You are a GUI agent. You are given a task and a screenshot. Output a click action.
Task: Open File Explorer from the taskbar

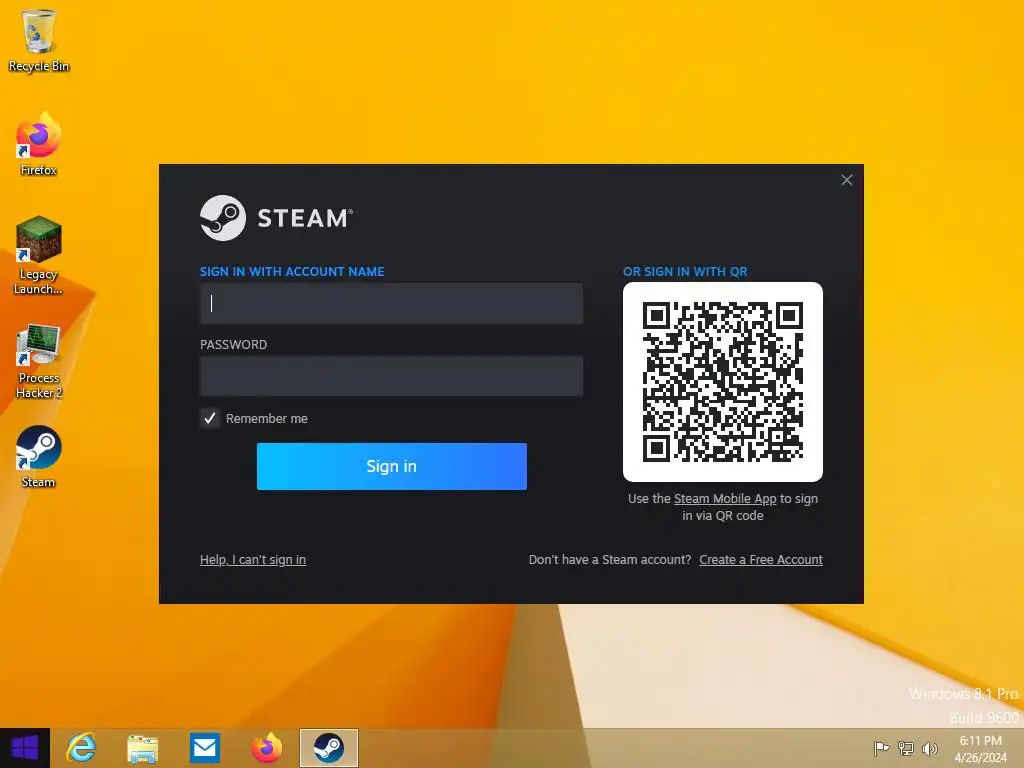coord(142,748)
